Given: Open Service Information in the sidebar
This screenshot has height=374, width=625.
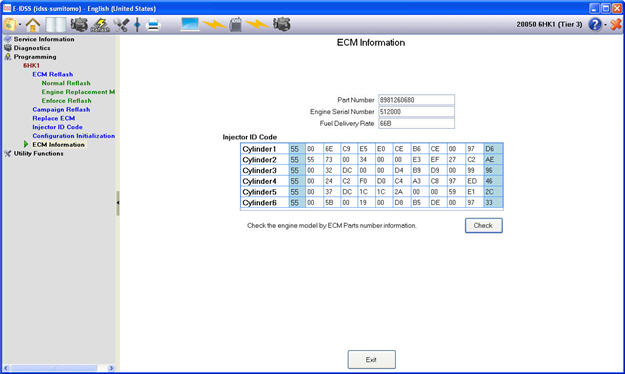Looking at the screenshot, I should pos(44,39).
